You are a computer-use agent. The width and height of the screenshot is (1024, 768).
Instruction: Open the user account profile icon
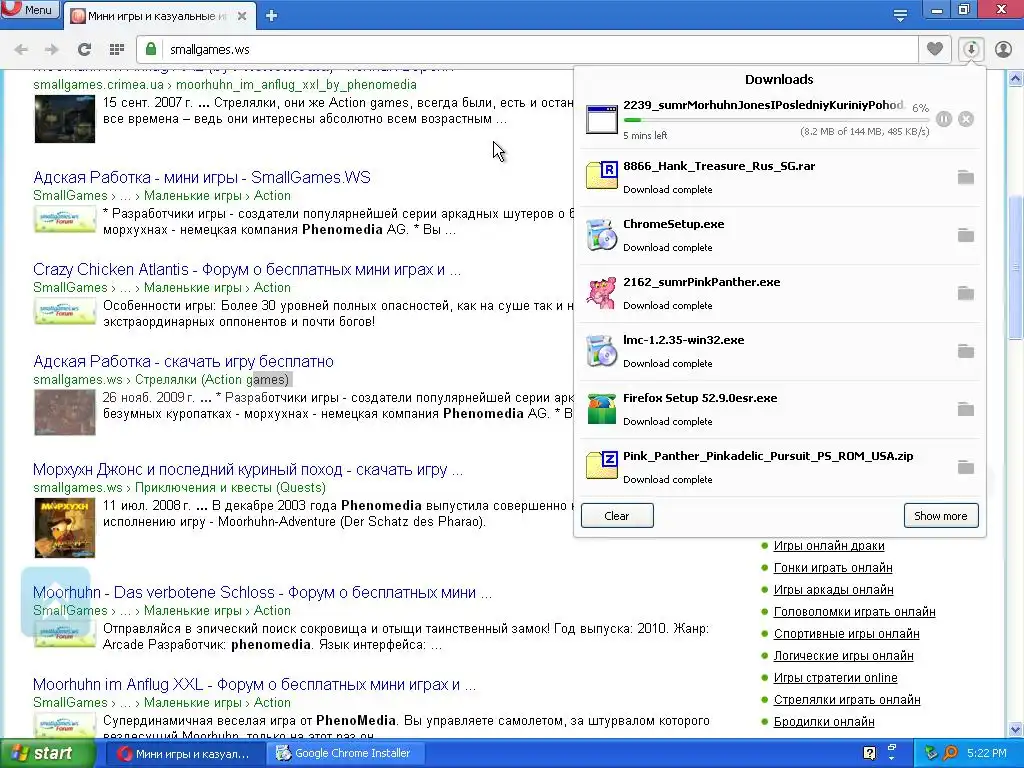(1003, 49)
